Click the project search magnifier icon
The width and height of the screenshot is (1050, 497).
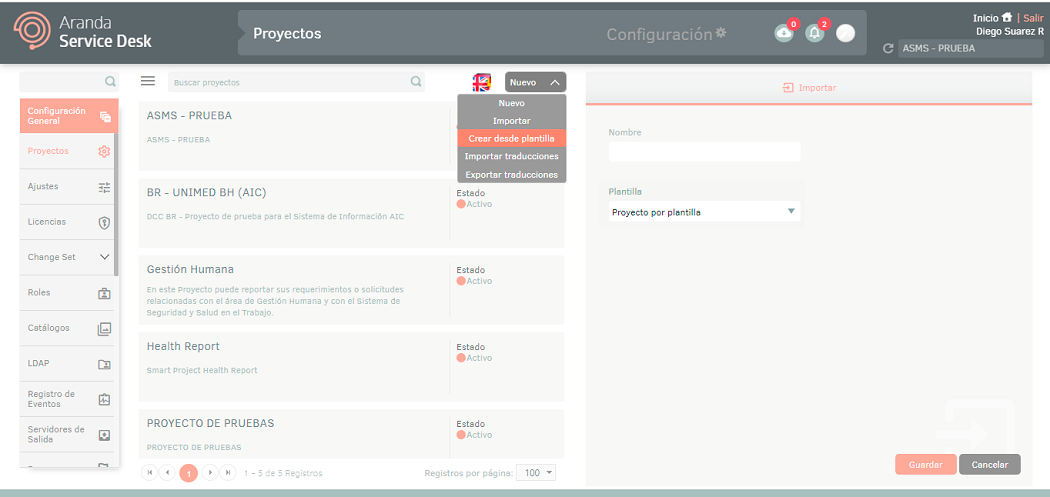(x=416, y=82)
